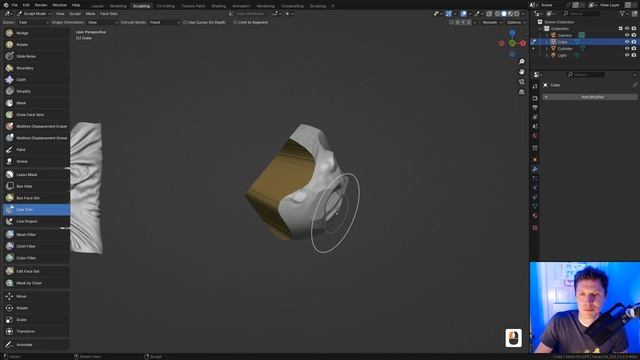Viewport: 640px width, 360px height.
Task: Switch to Layout workspace tab
Action: [98, 6]
